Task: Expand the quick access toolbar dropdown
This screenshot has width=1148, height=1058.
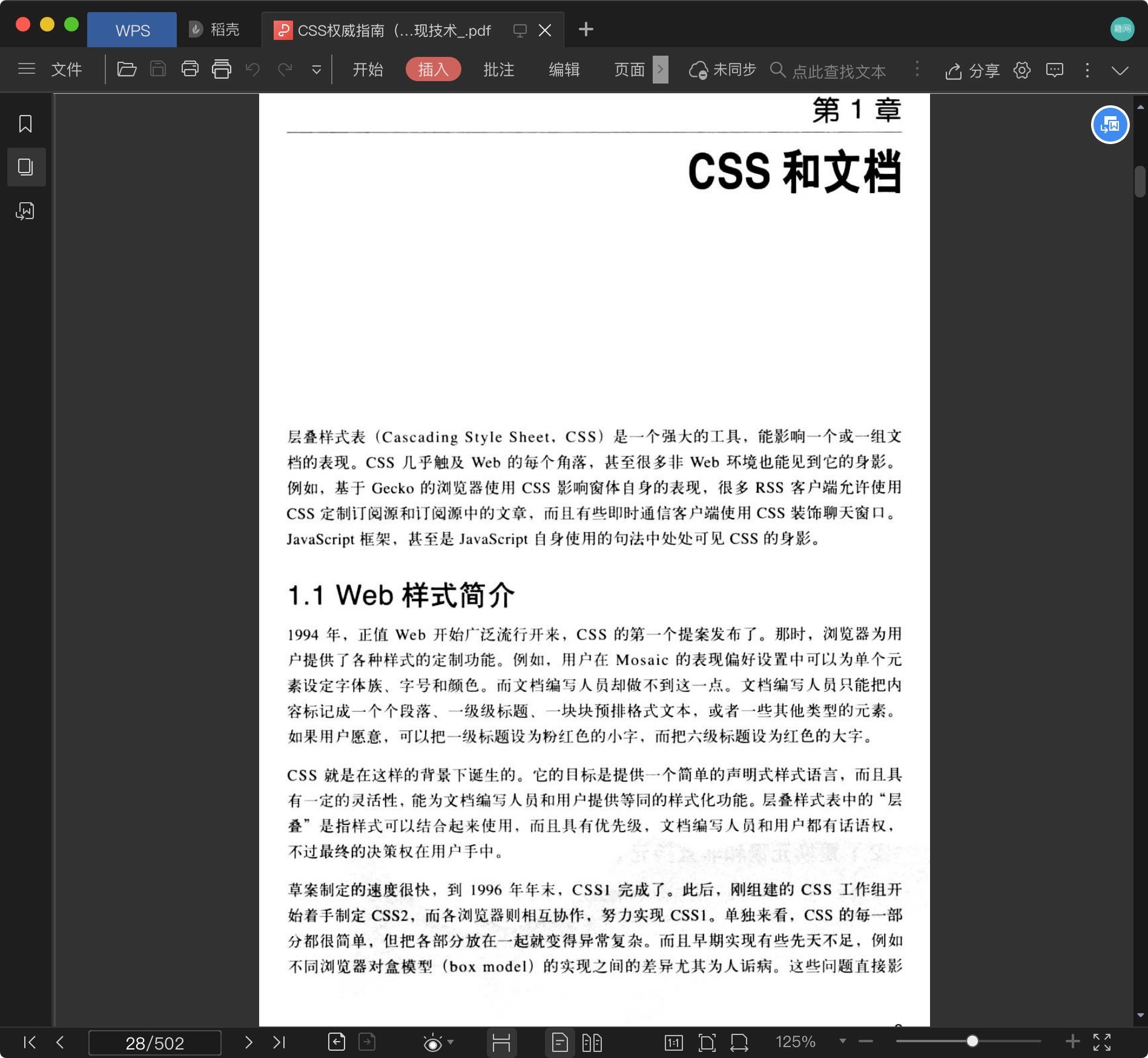Action: (x=316, y=70)
